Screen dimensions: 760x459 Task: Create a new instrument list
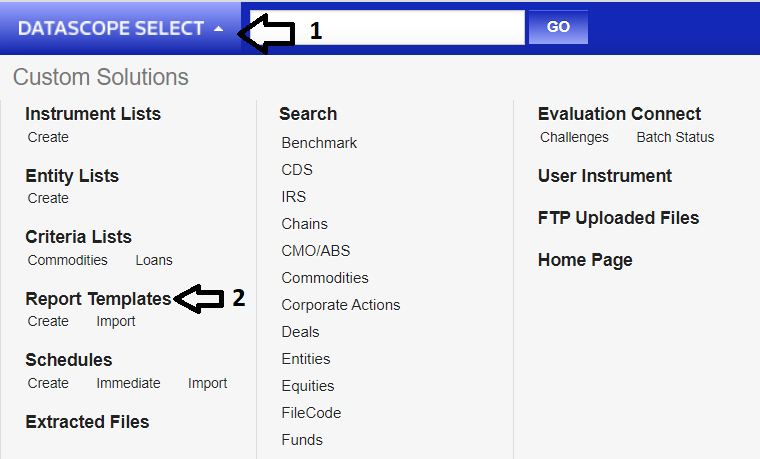pyautogui.click(x=48, y=137)
